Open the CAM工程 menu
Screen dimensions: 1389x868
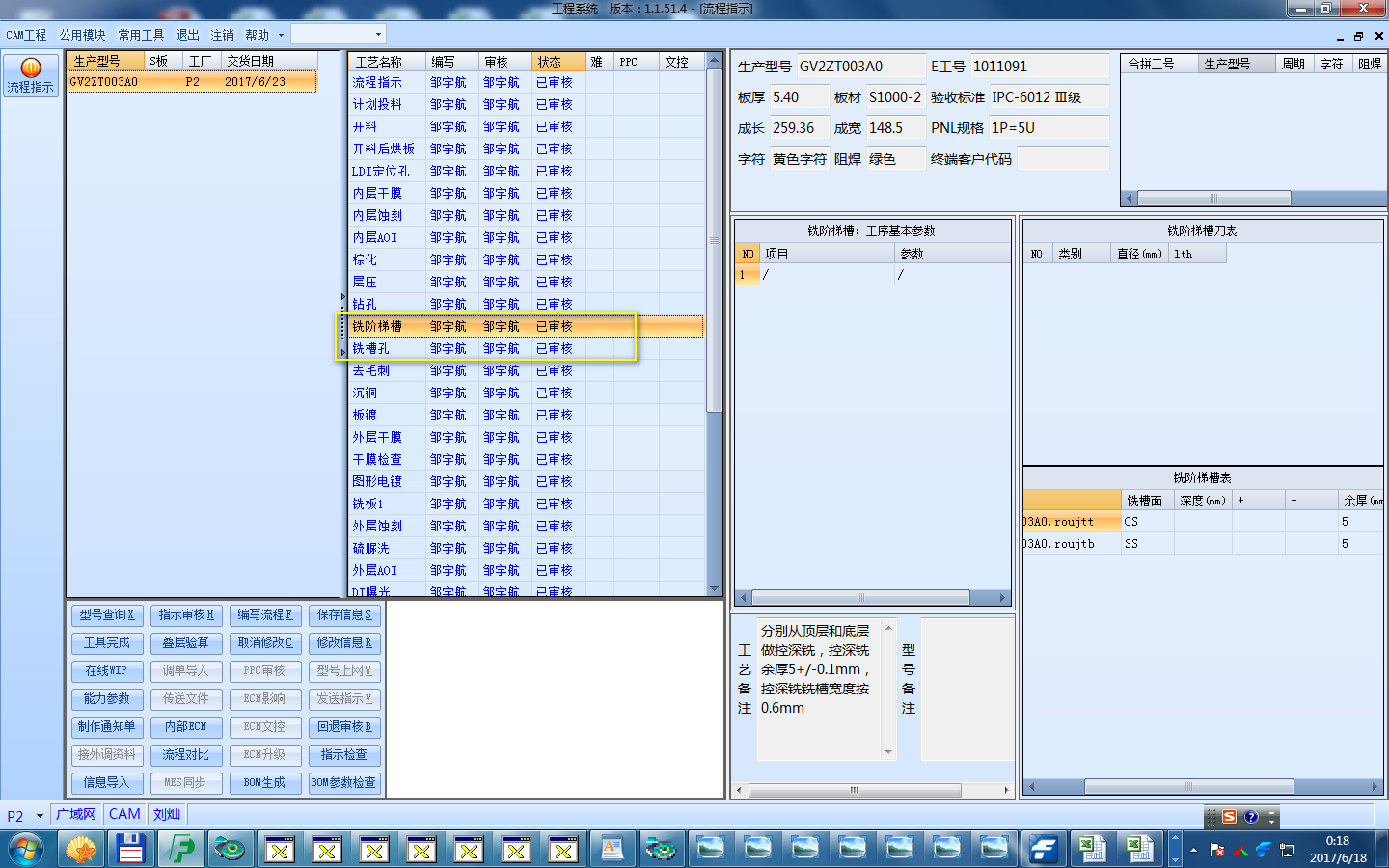26,35
